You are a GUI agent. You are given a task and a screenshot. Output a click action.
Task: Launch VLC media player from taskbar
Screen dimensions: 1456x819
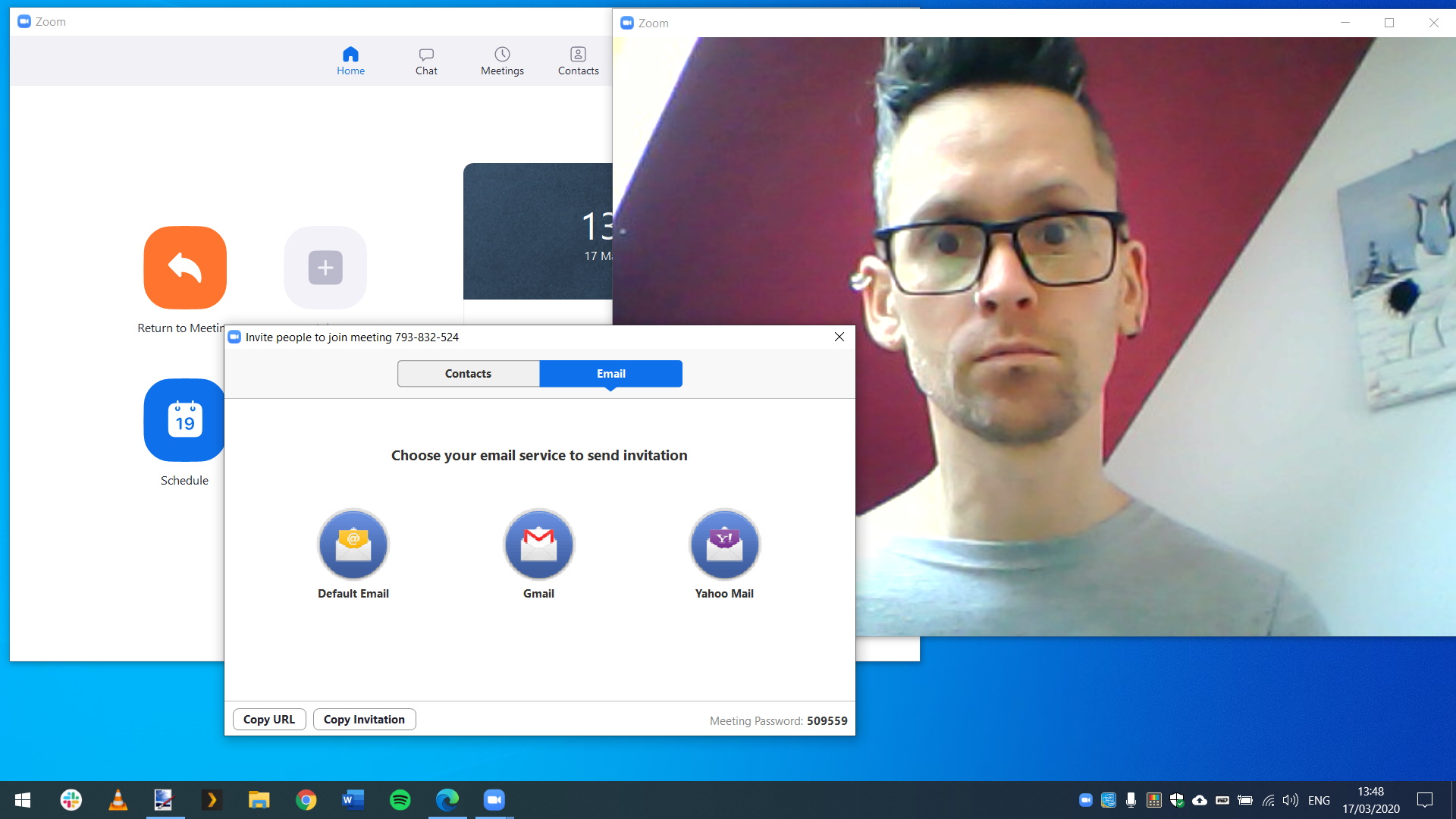pos(118,800)
